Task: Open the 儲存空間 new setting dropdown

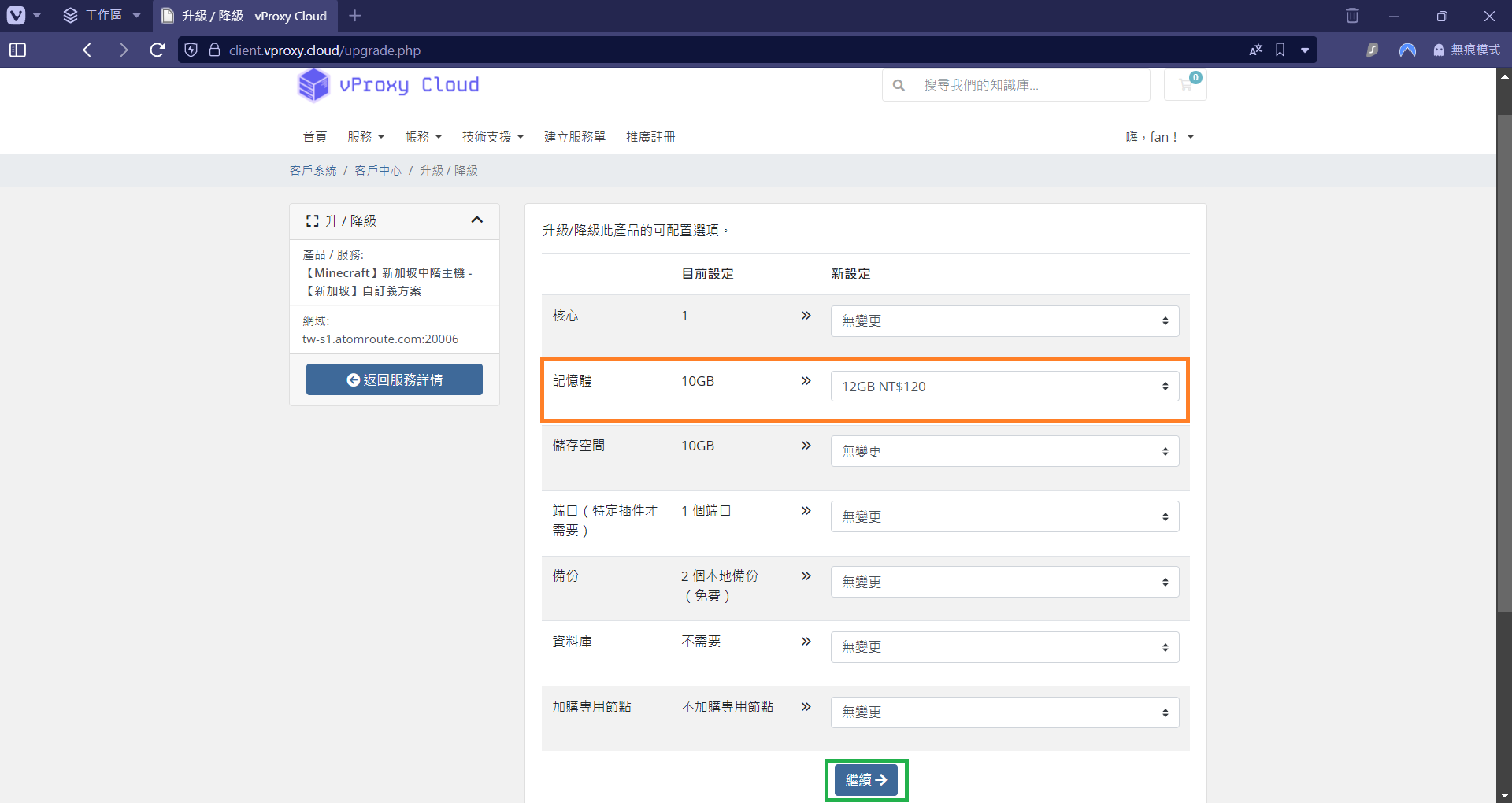Action: 1004,452
